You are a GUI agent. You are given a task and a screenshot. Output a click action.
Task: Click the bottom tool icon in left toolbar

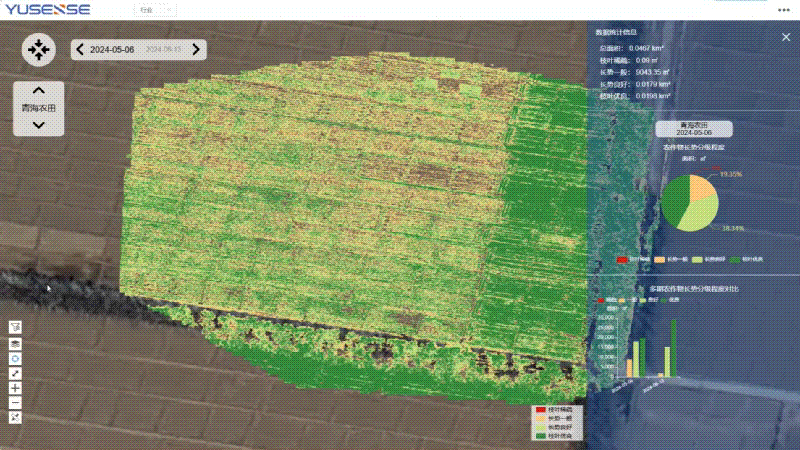pos(15,417)
